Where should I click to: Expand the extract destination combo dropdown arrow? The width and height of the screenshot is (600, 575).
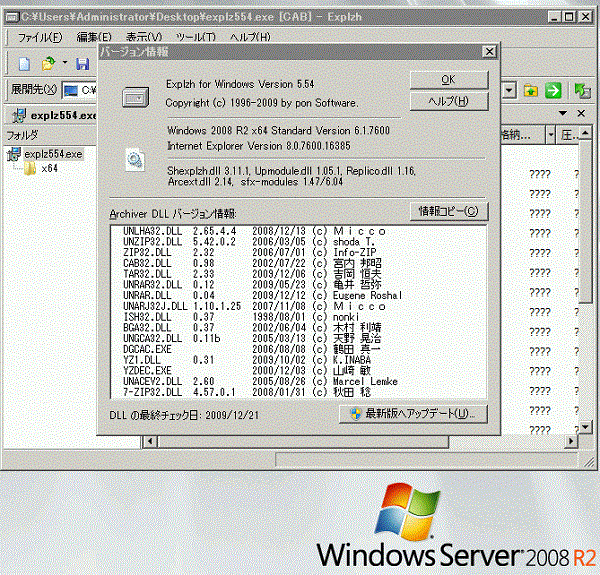click(x=509, y=91)
